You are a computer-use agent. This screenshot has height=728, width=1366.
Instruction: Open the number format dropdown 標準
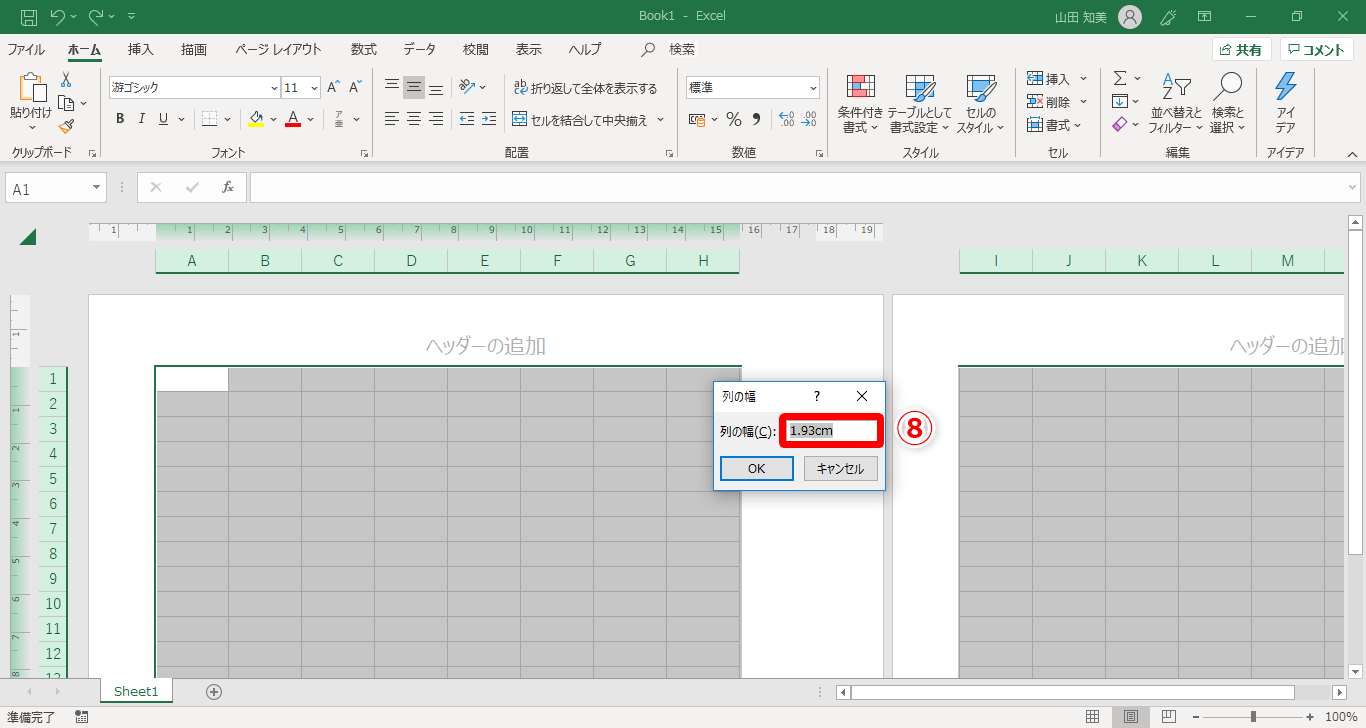(x=813, y=88)
